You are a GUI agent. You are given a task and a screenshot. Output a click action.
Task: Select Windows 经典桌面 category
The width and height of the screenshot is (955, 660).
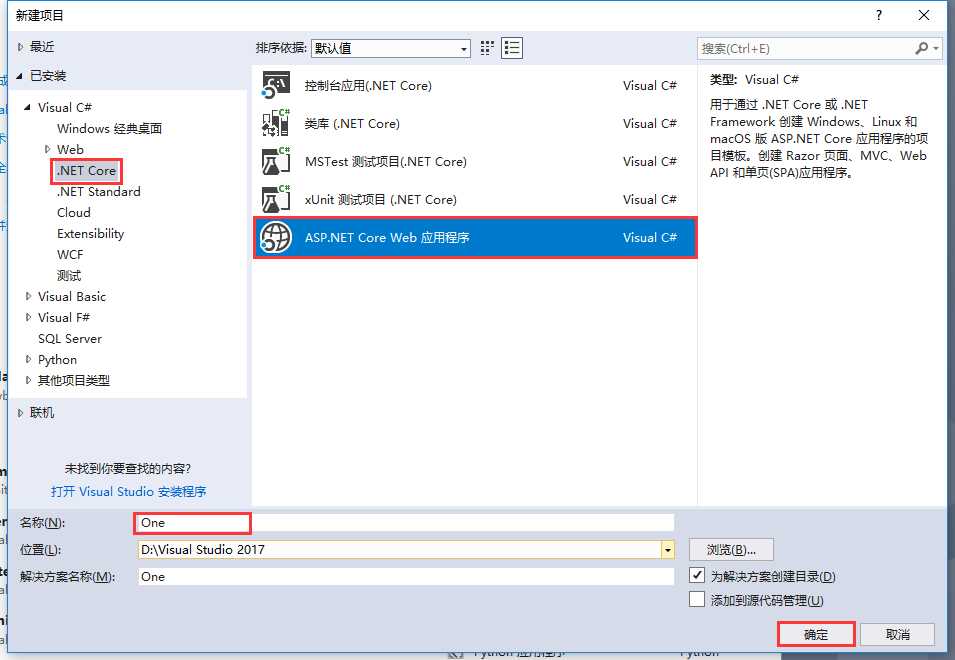(110, 128)
